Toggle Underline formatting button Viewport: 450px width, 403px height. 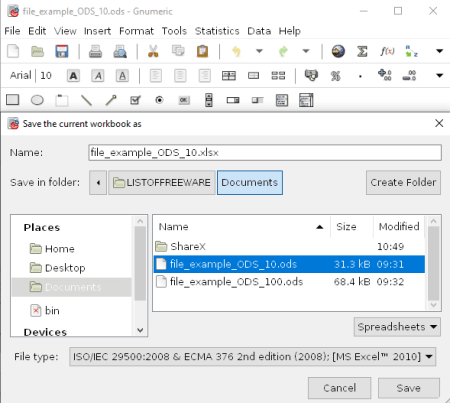[122, 76]
